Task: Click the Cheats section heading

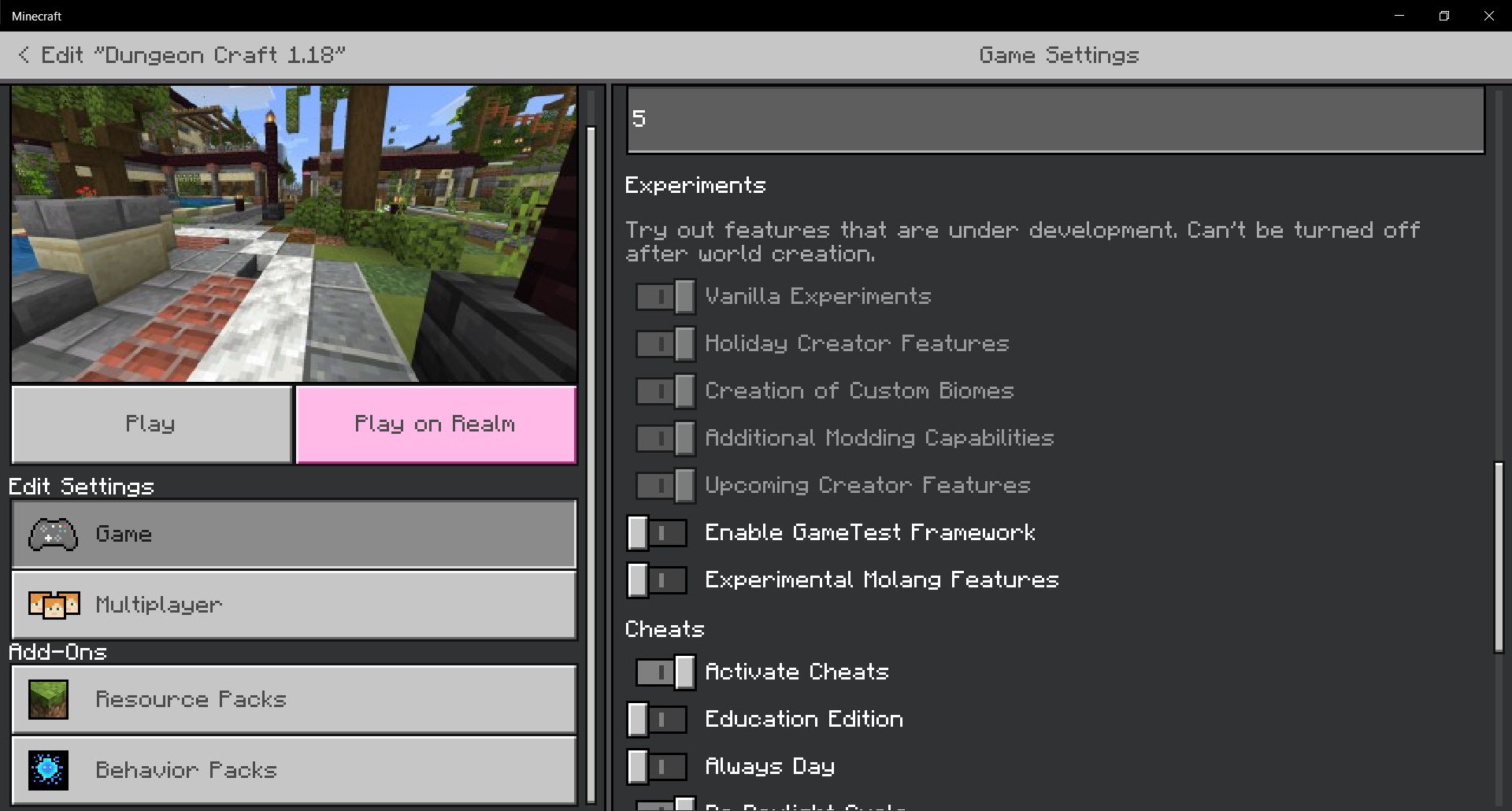Action: [665, 629]
